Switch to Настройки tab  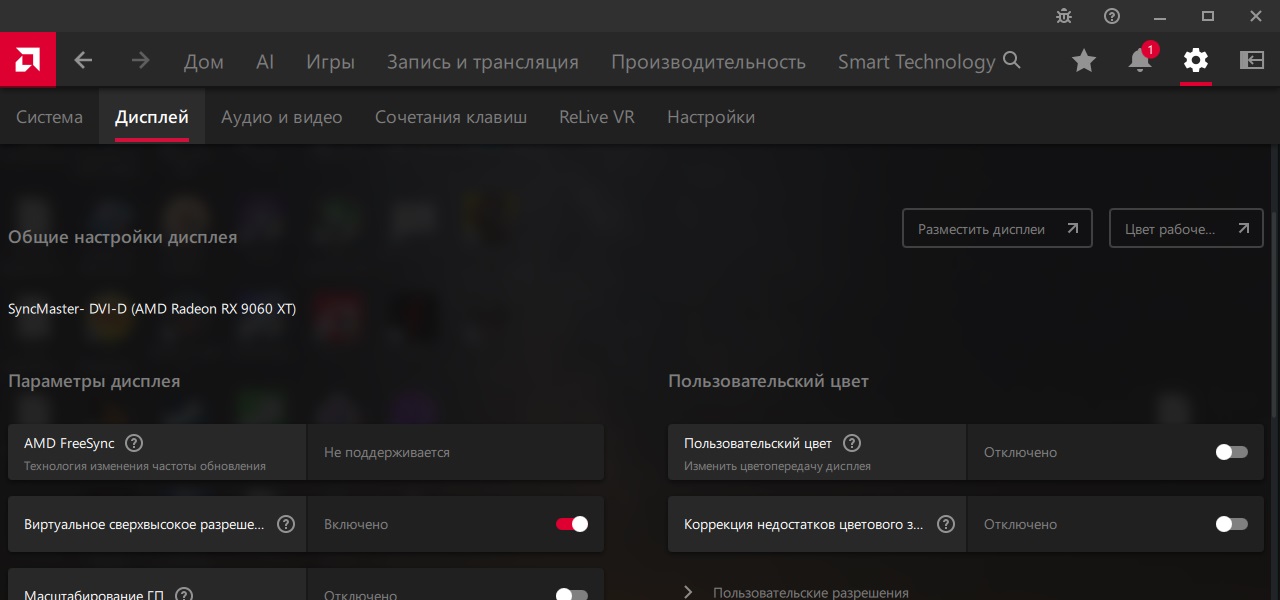coord(711,117)
